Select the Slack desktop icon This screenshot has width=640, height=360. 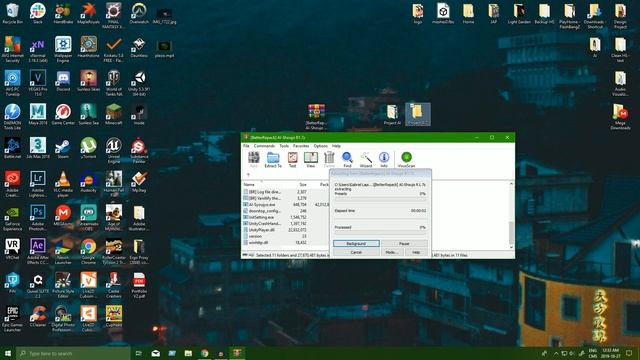(x=38, y=13)
